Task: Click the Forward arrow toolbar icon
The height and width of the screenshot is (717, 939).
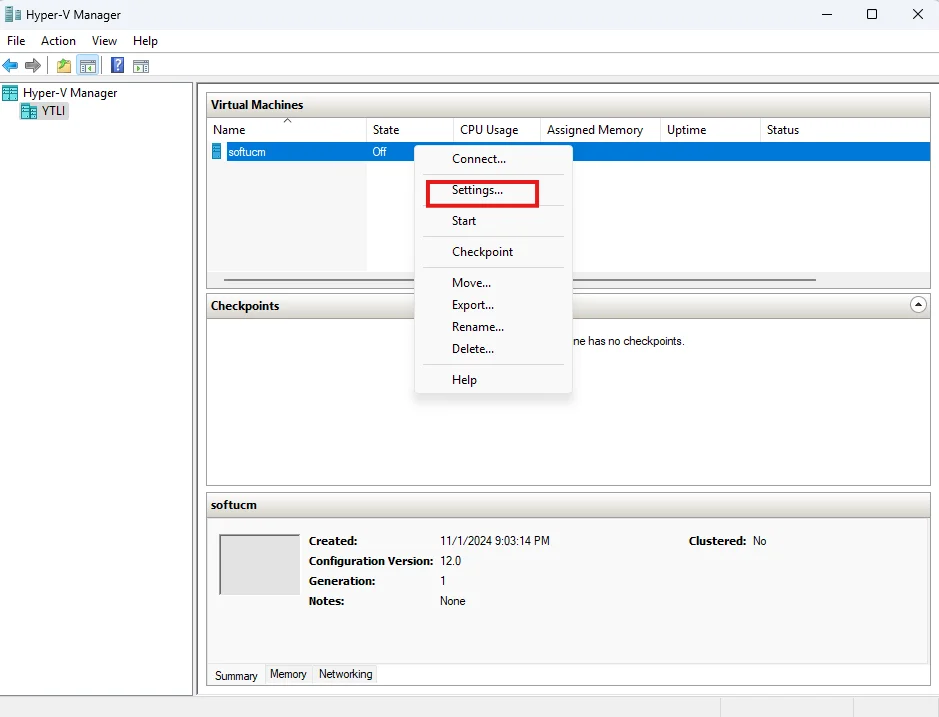Action: point(33,65)
